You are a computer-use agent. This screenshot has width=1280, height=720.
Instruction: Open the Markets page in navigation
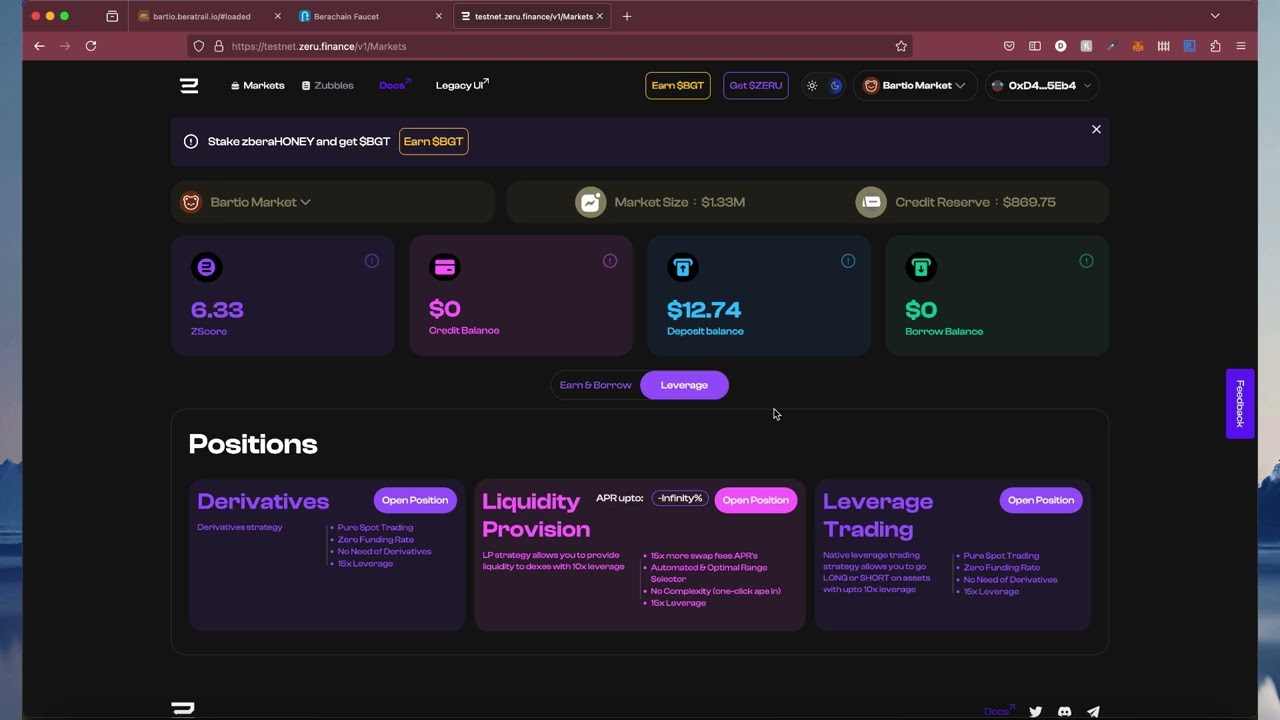[258, 86]
